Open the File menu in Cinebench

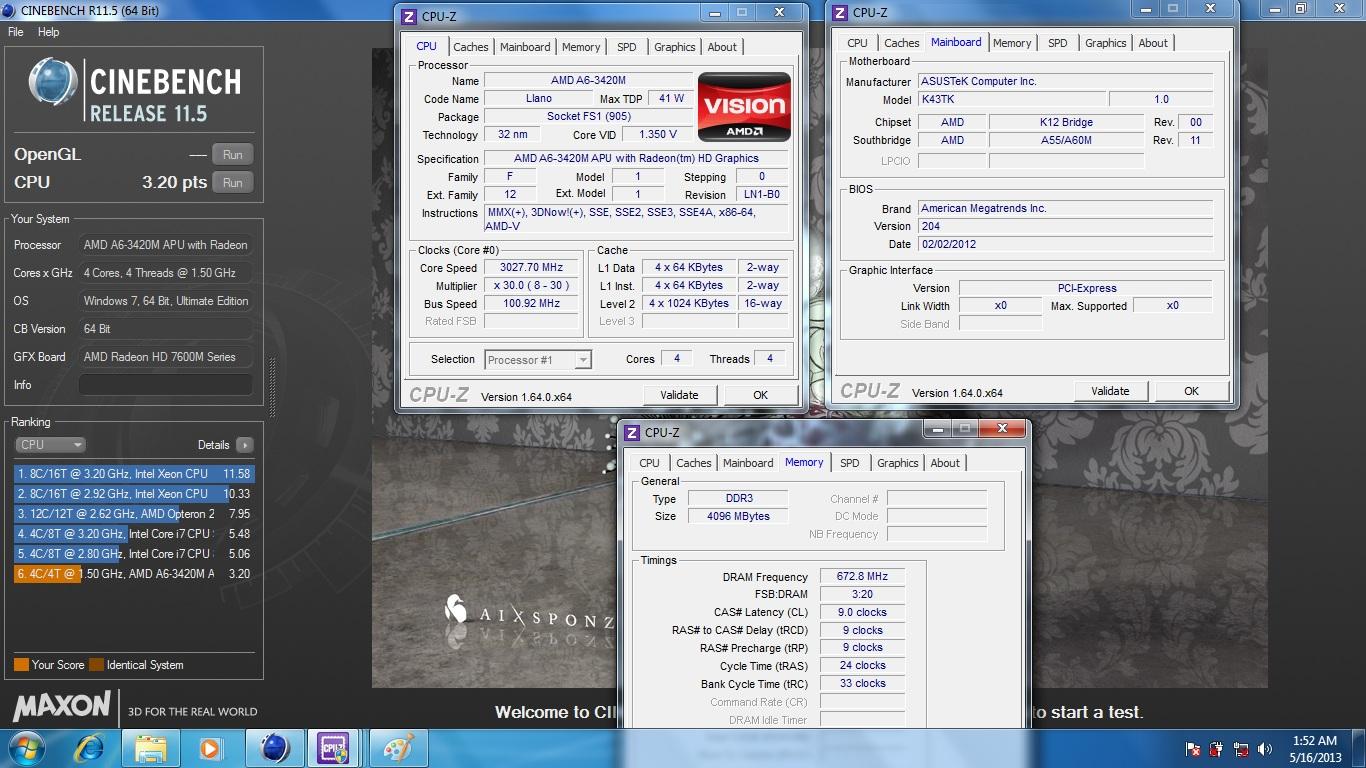point(15,32)
